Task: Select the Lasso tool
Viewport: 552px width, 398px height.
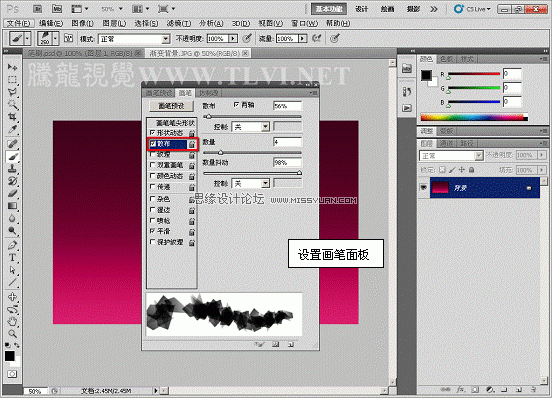Action: click(12, 92)
